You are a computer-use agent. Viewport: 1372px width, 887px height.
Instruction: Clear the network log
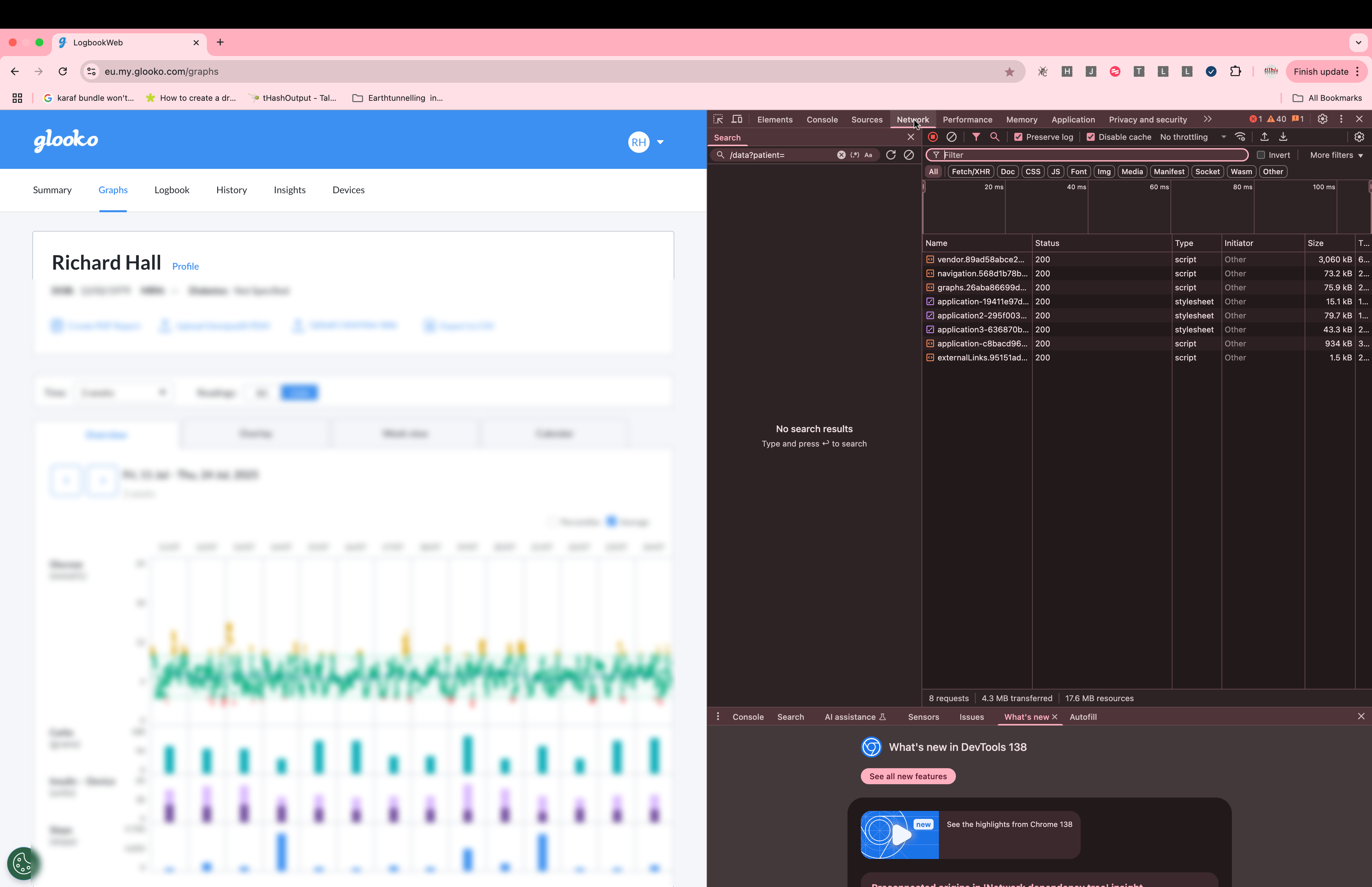tap(952, 137)
